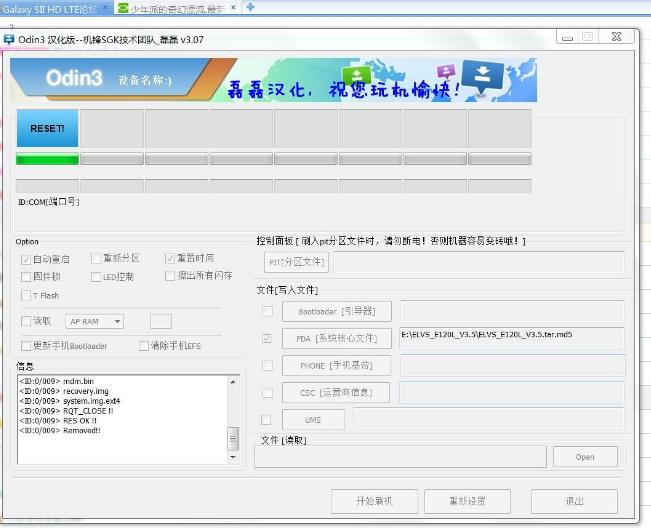Click the ID:COM[端口号] label
This screenshot has height=528, width=651.
tap(49, 202)
